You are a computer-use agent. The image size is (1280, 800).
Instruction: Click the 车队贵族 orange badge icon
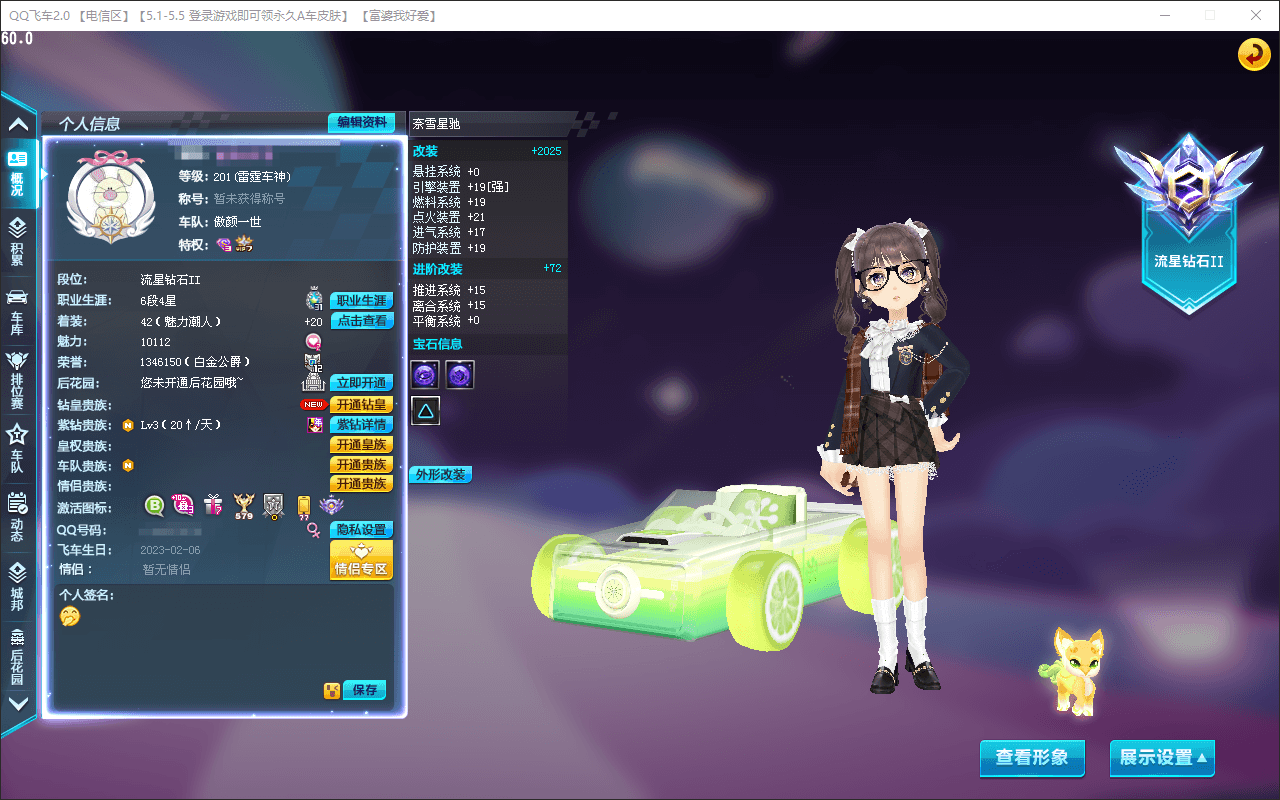click(128, 465)
